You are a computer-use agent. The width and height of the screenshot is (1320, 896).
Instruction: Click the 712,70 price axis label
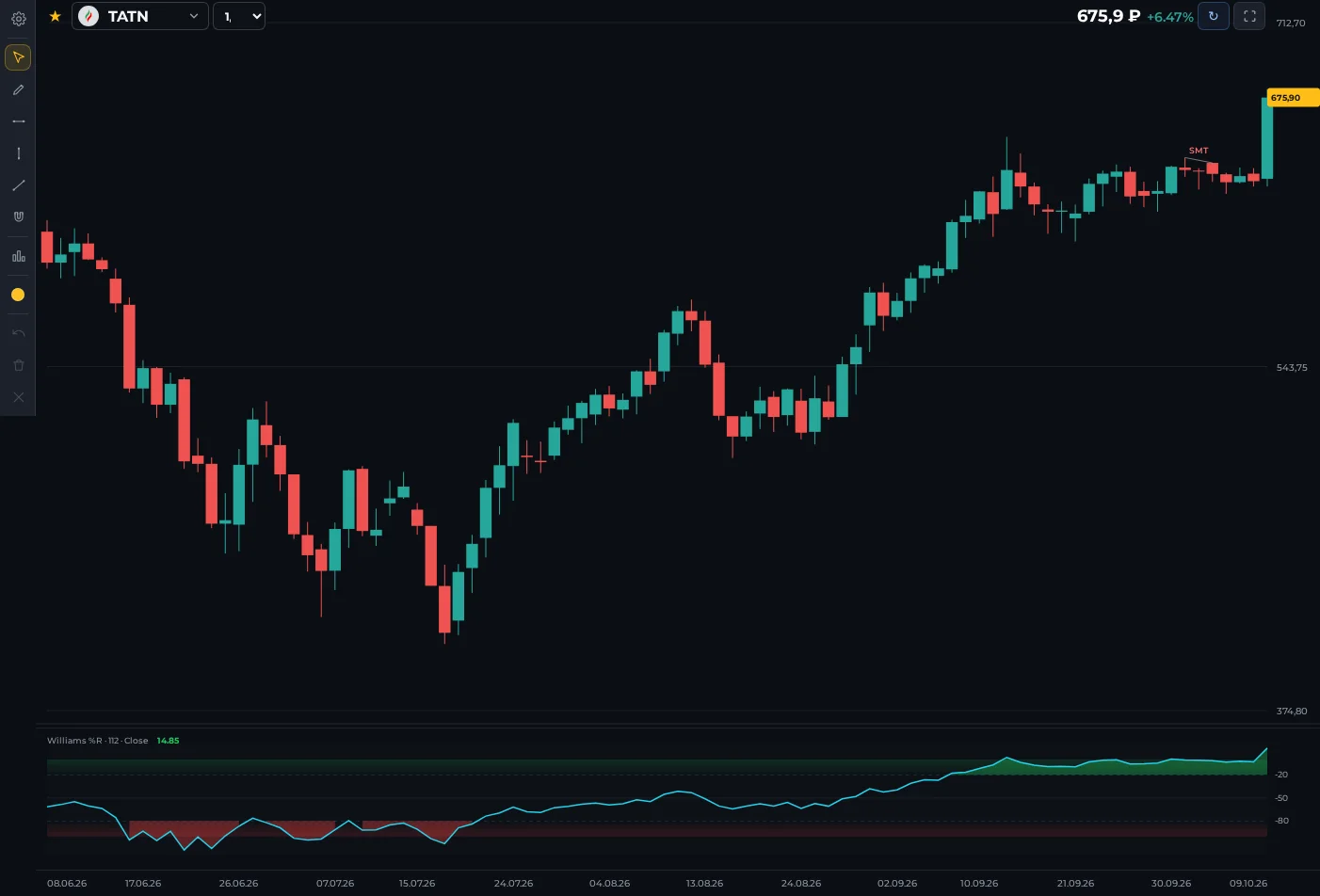pos(1291,24)
